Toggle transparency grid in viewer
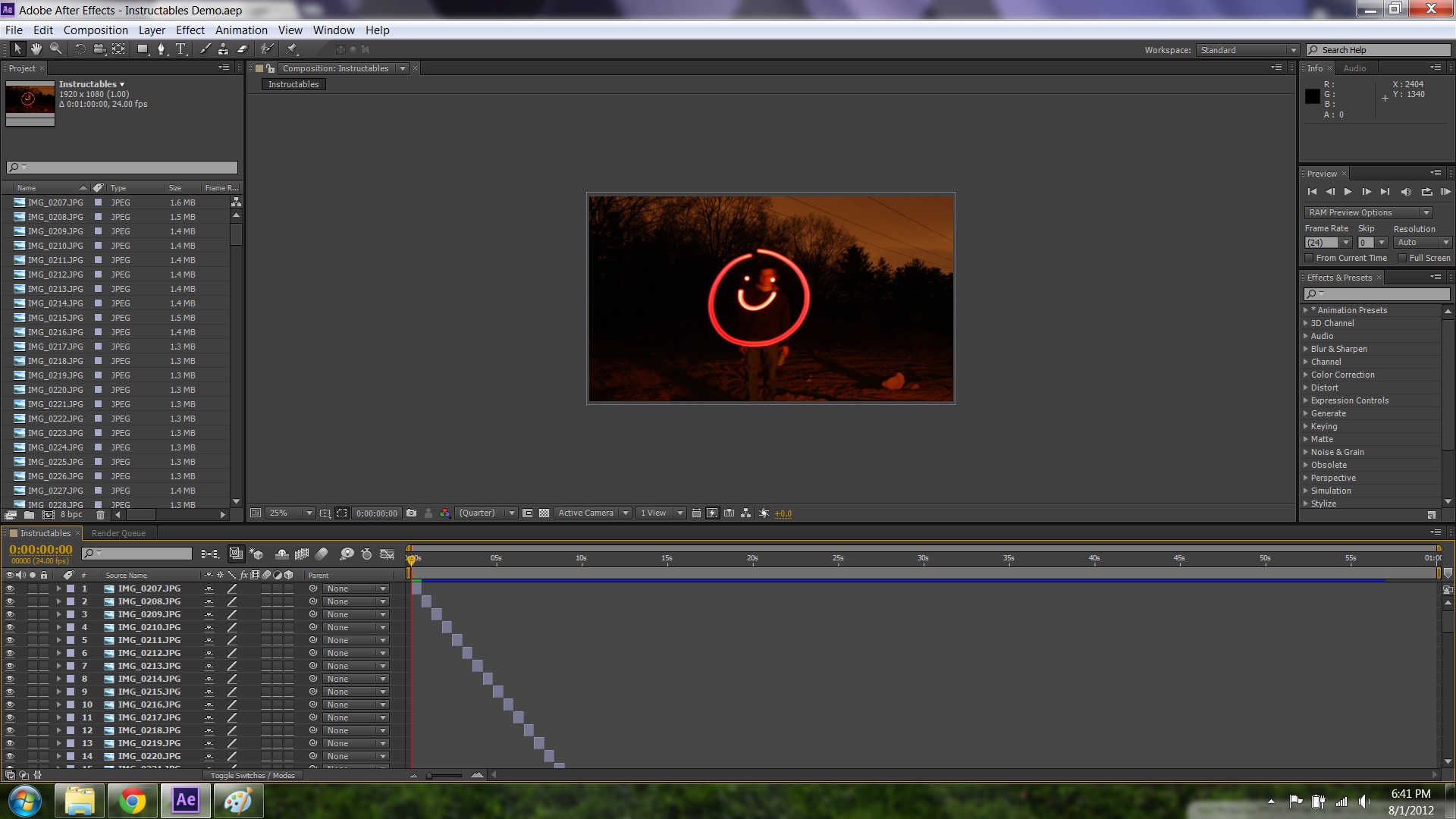This screenshot has height=819, width=1456. pyautogui.click(x=544, y=513)
